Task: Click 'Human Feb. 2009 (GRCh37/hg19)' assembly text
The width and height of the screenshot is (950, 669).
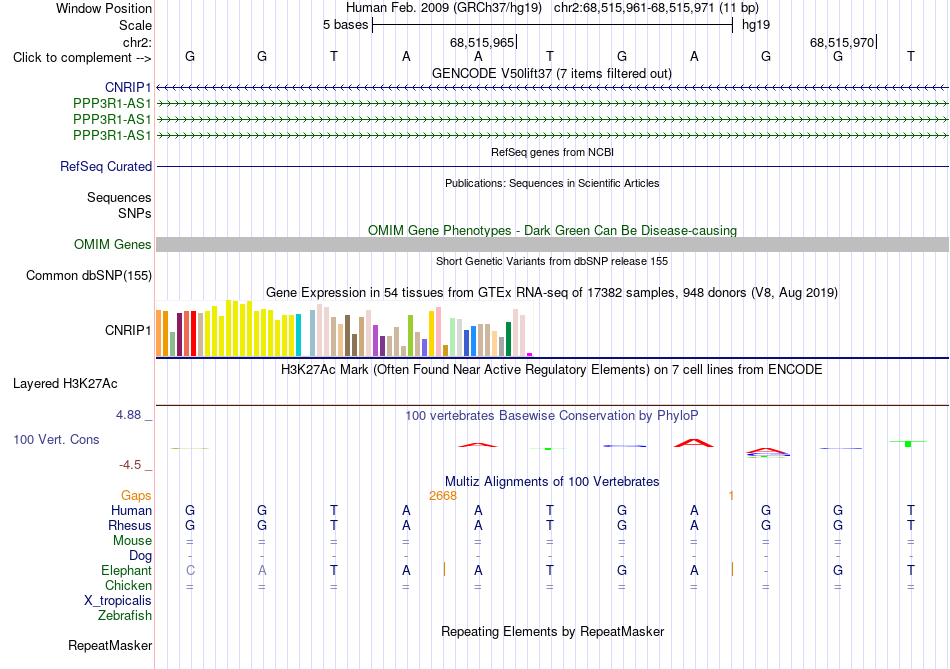Action: [445, 8]
